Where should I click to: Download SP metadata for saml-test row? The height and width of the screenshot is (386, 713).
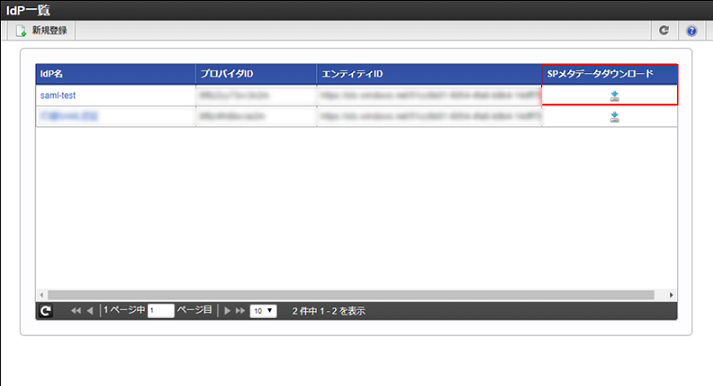click(x=614, y=96)
